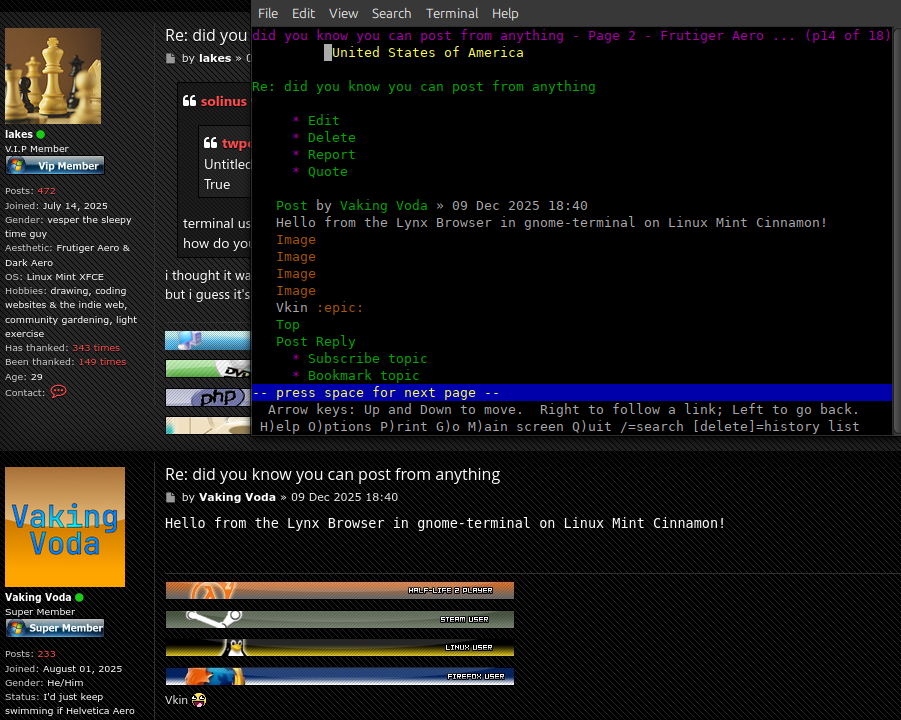Click lakes' post count 472 link

tap(46, 191)
